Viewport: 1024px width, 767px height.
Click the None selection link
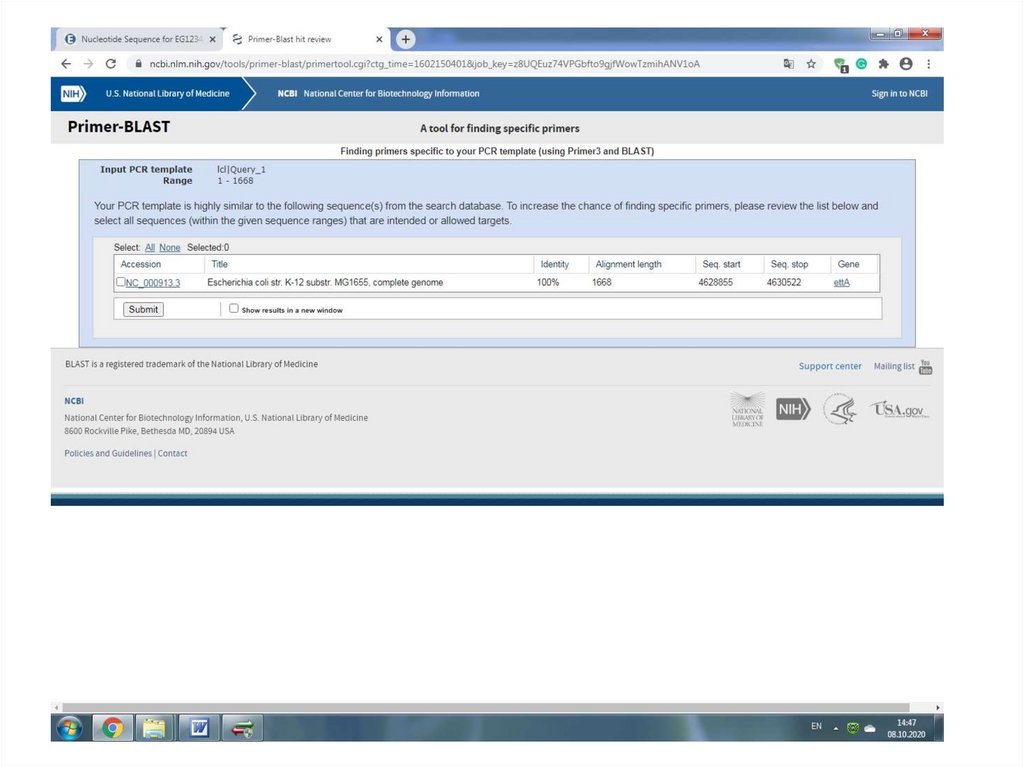170,248
